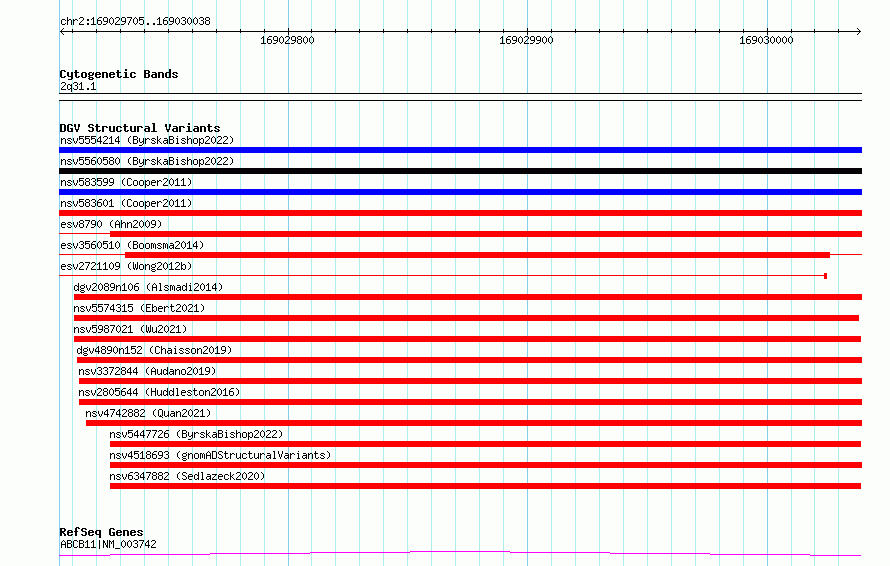Click the left arrowhead of the coordinate ruler

[63, 32]
